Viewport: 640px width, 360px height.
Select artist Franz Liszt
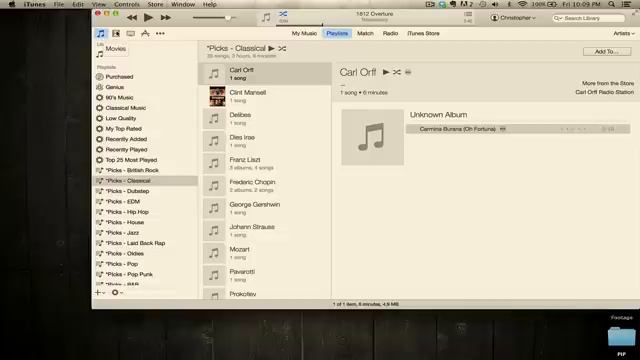(x=265, y=163)
